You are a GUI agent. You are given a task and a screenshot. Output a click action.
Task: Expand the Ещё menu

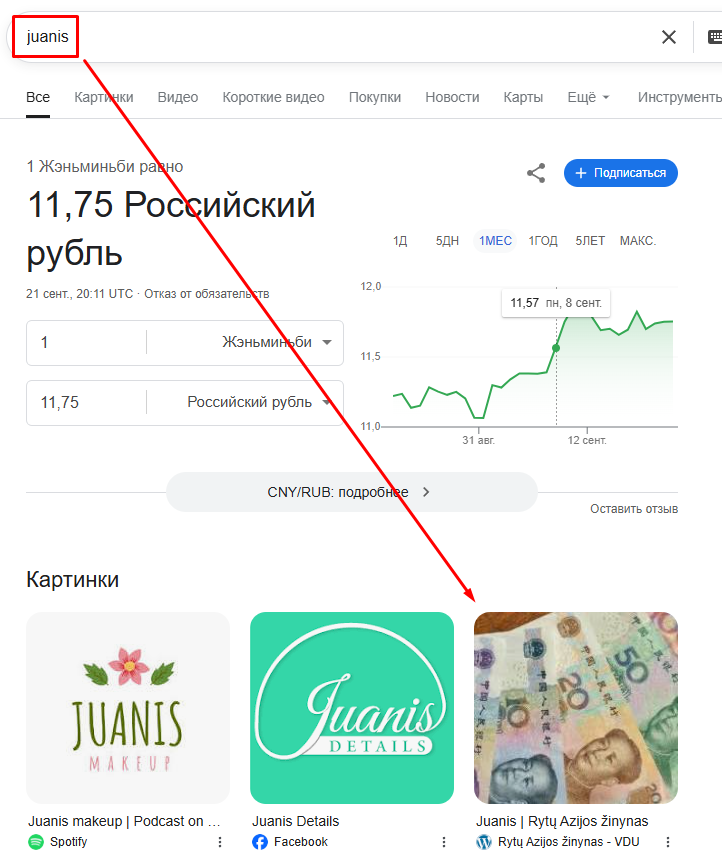click(x=588, y=97)
